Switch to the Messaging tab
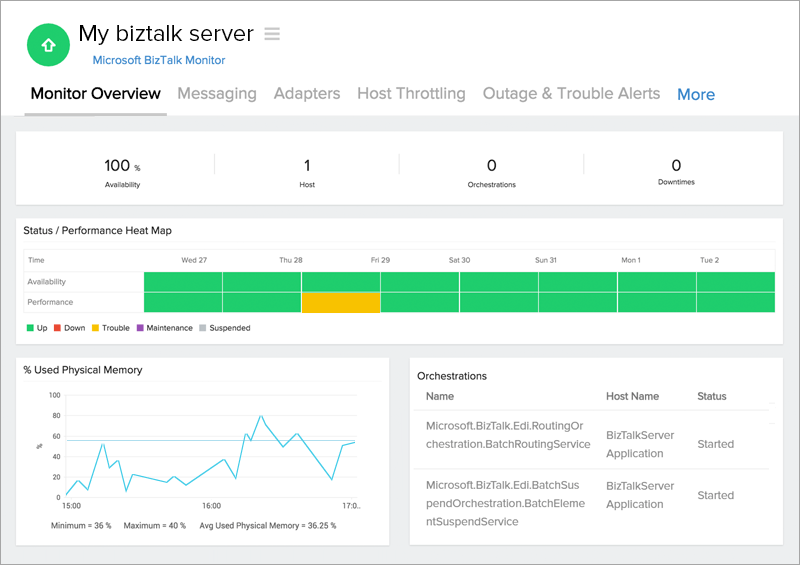The height and width of the screenshot is (565, 800). [x=217, y=94]
